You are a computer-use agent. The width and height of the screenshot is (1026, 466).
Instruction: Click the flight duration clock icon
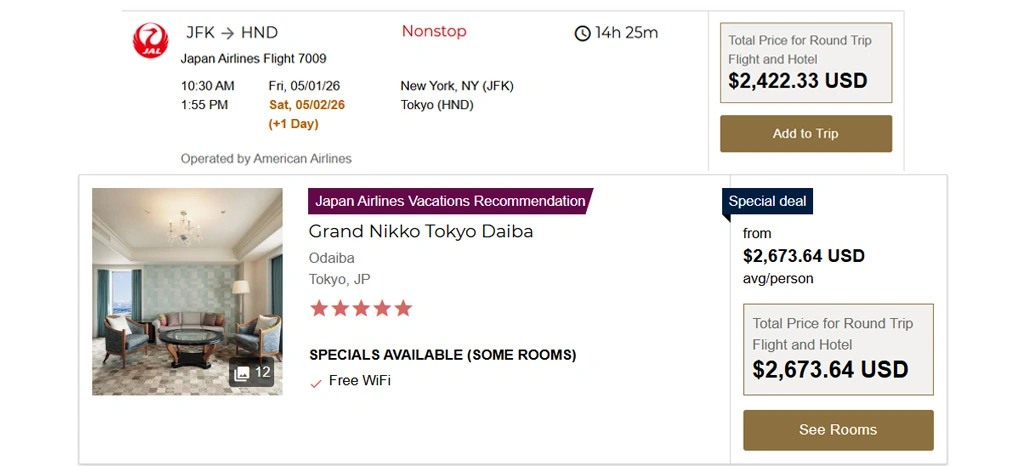coord(583,33)
